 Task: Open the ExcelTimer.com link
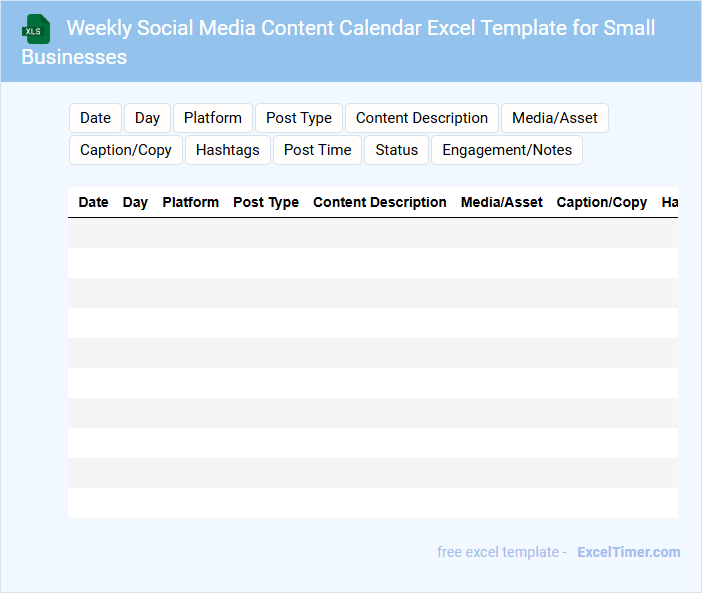point(628,552)
